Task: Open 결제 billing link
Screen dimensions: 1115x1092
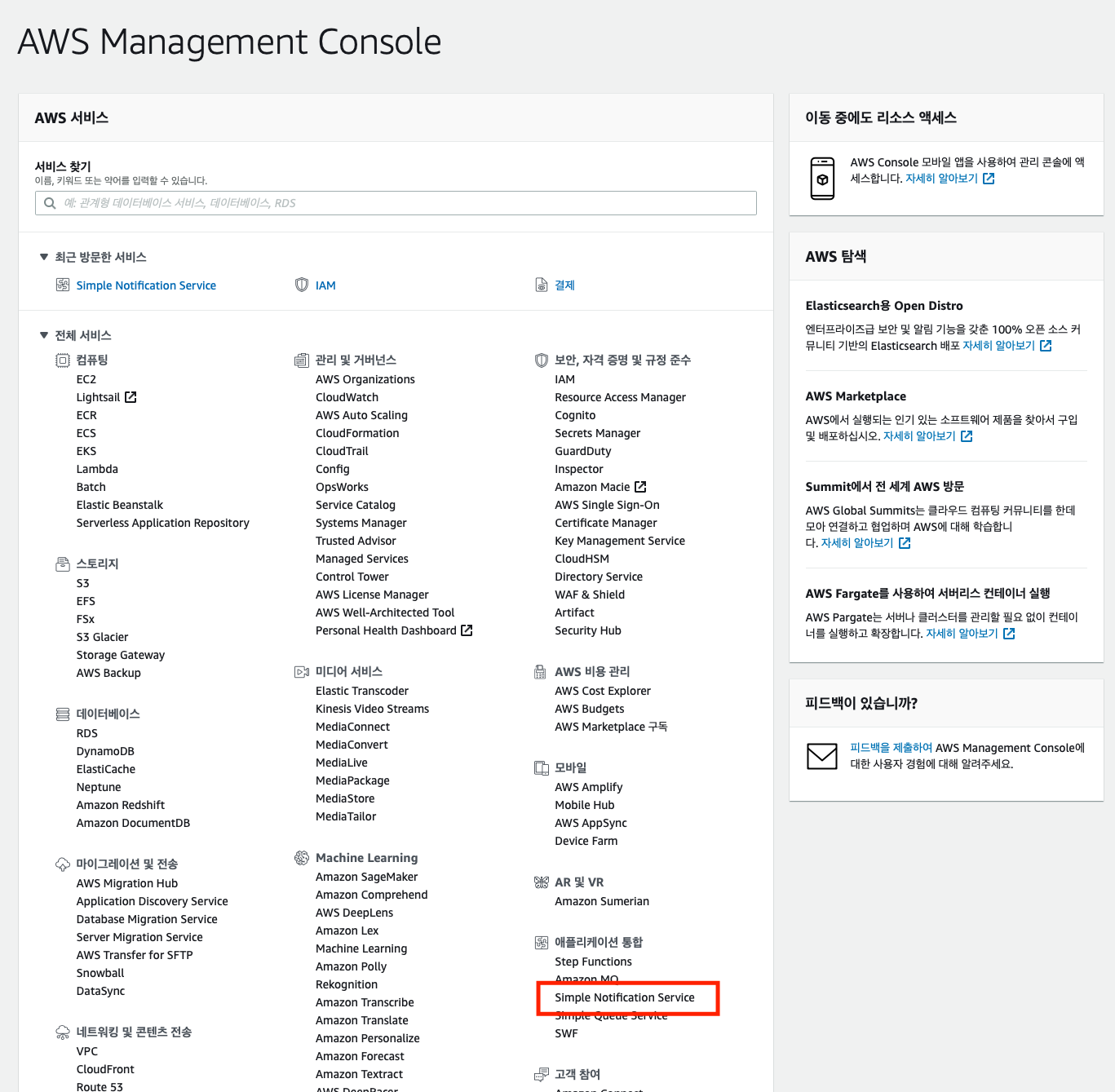Action: point(564,285)
